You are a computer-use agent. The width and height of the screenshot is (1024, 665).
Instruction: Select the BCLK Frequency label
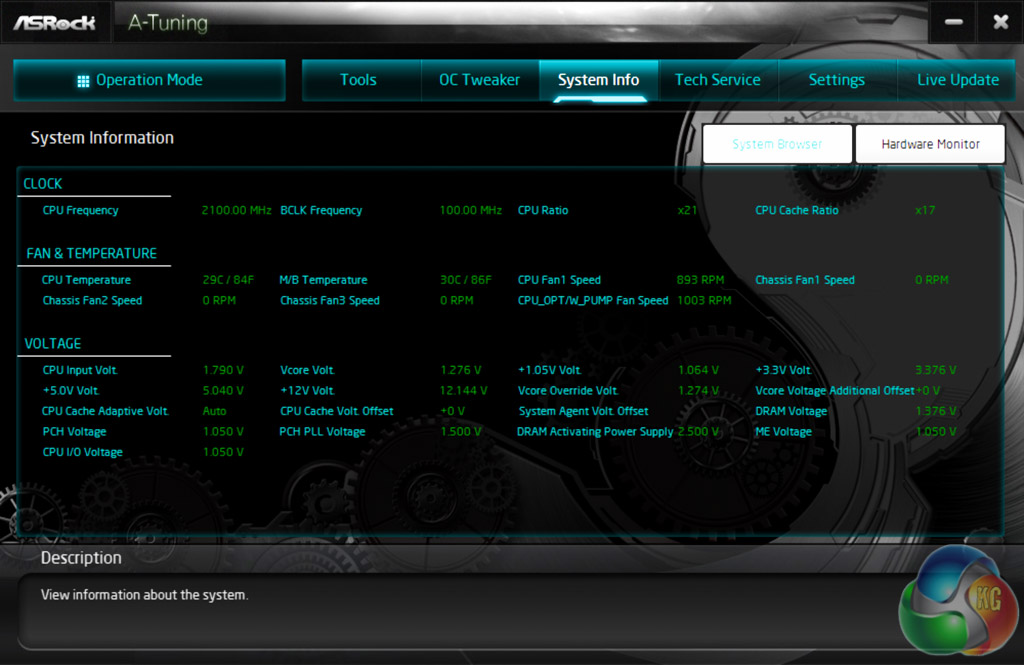point(321,210)
